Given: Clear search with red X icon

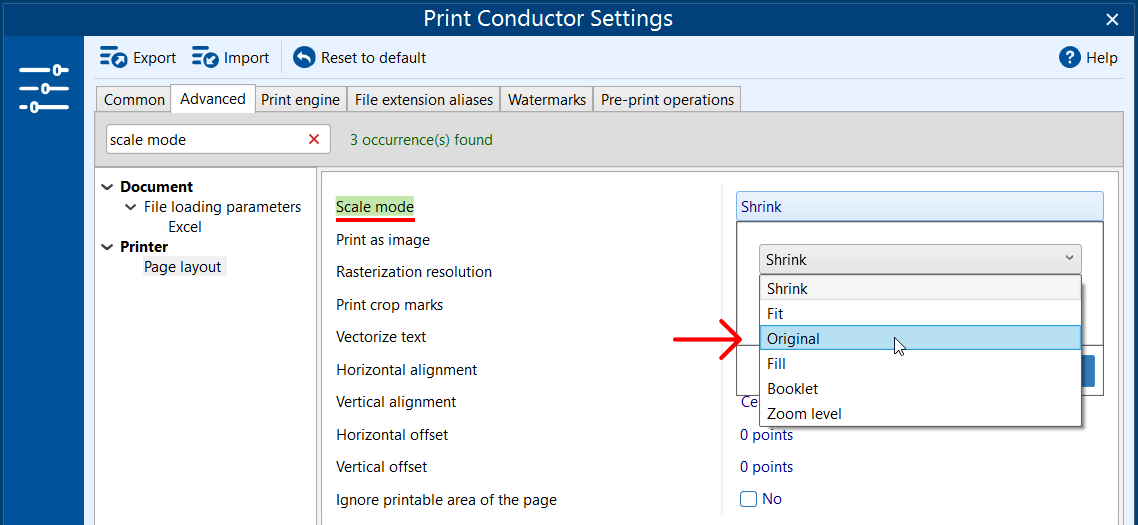Looking at the screenshot, I should point(314,140).
